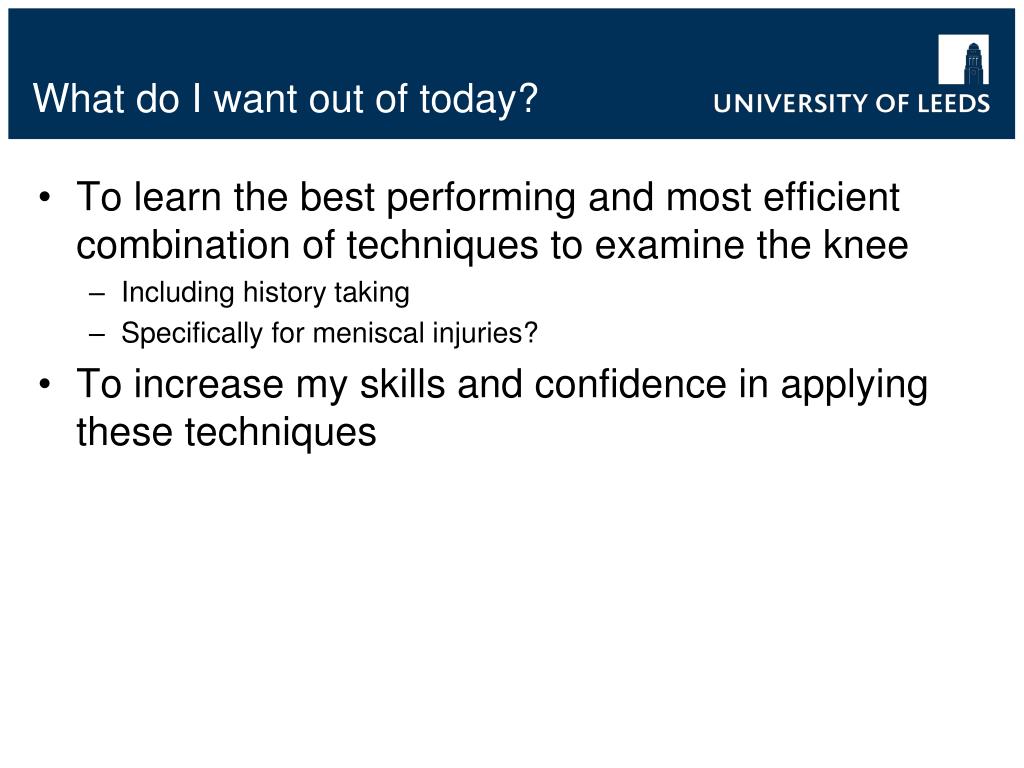The image size is (1024, 768).
Task: Click the word 'combination' in first bullet
Action: pos(184,245)
